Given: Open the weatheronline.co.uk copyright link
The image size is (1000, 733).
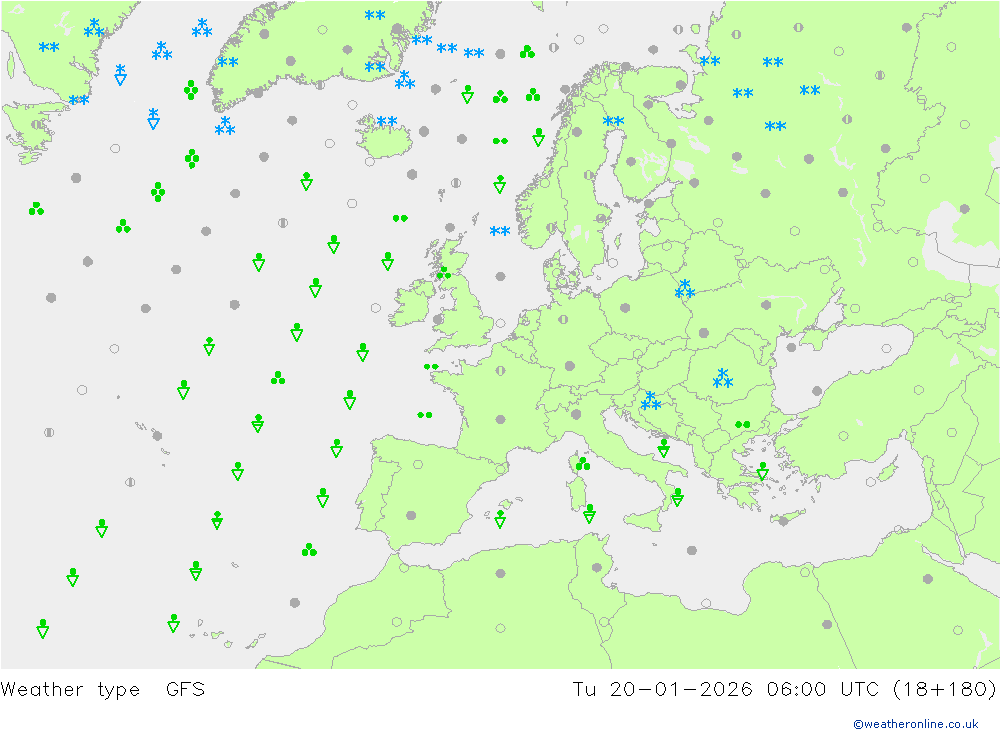Looking at the screenshot, I should tap(915, 723).
